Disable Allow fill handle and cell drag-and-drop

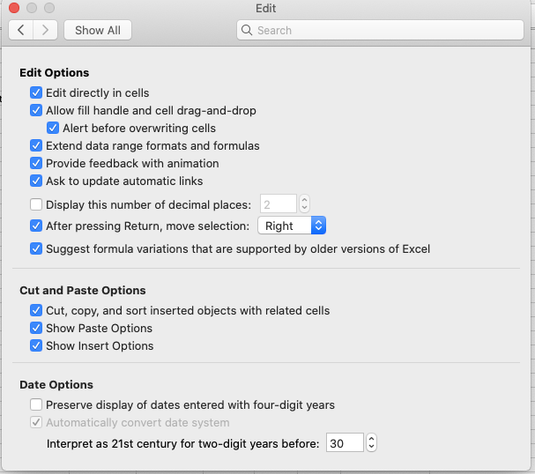coord(36,110)
